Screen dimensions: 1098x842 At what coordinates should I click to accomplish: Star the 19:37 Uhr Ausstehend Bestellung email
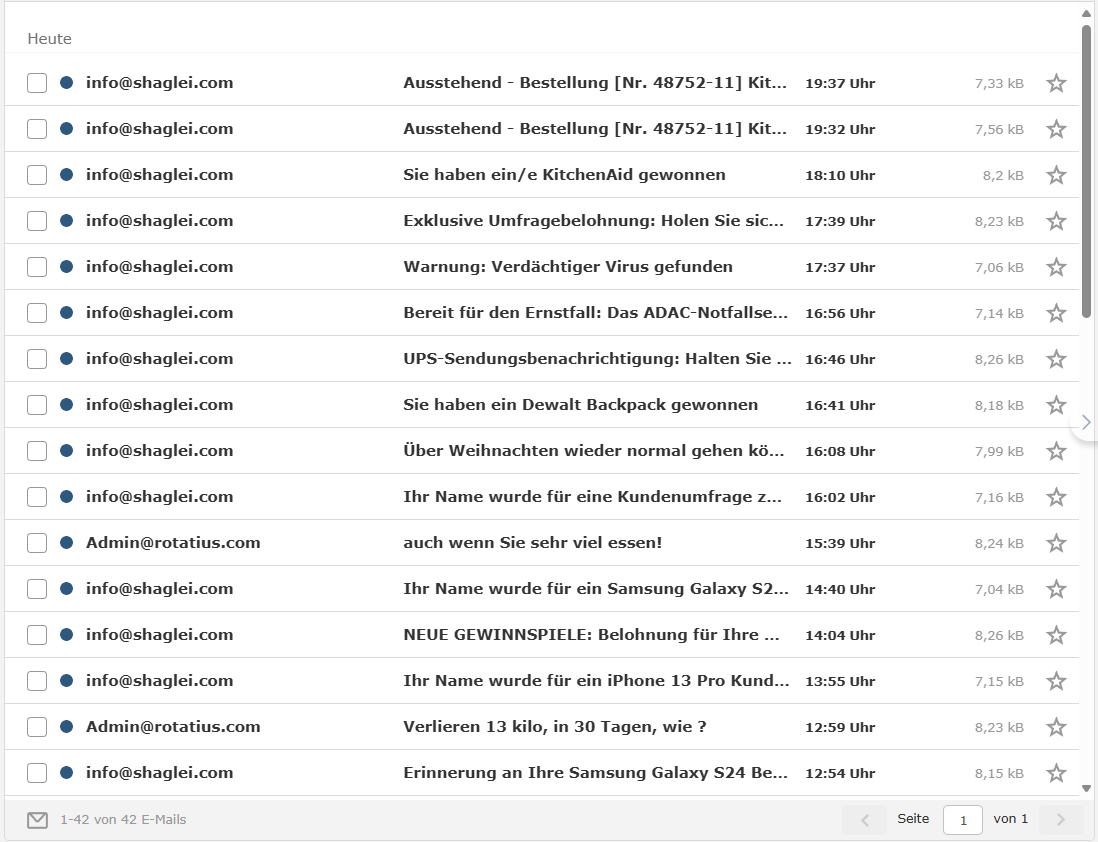point(1056,83)
